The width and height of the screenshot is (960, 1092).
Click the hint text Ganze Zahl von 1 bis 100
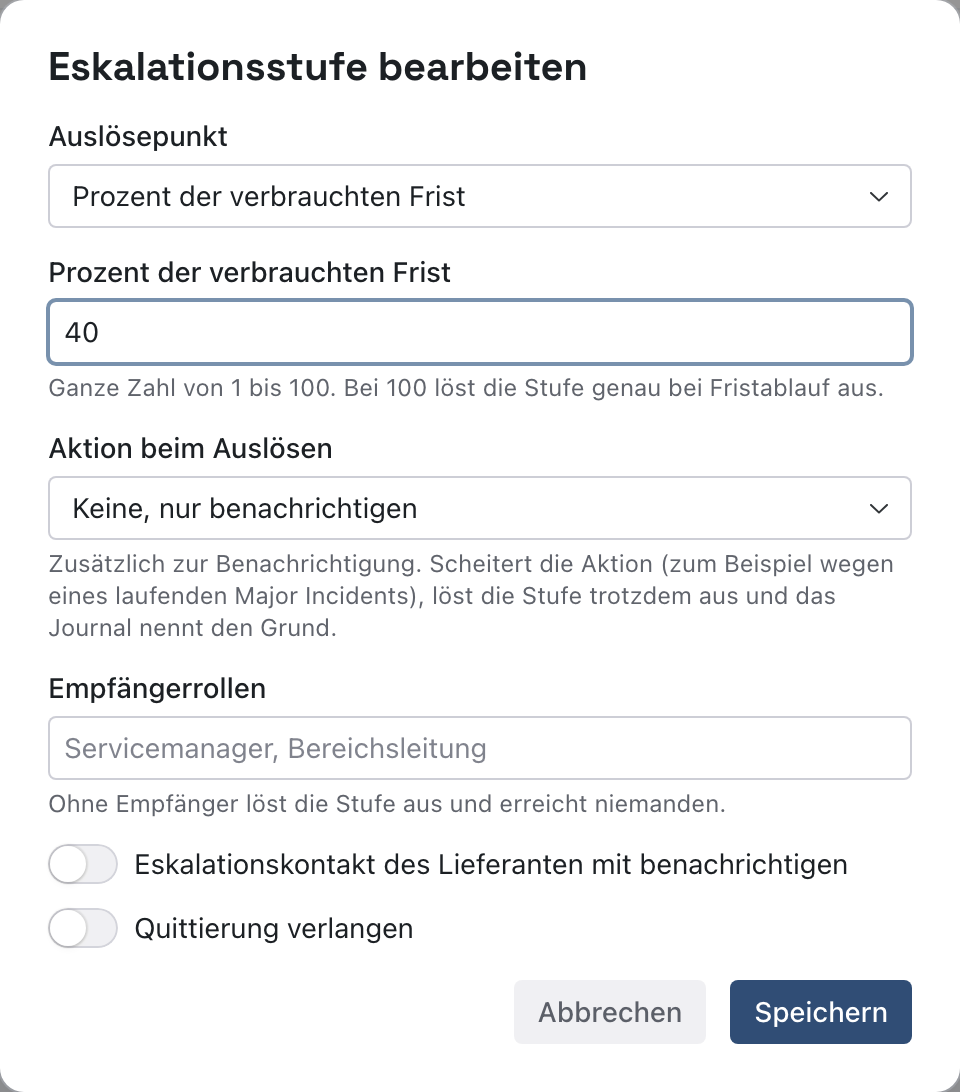tap(466, 388)
